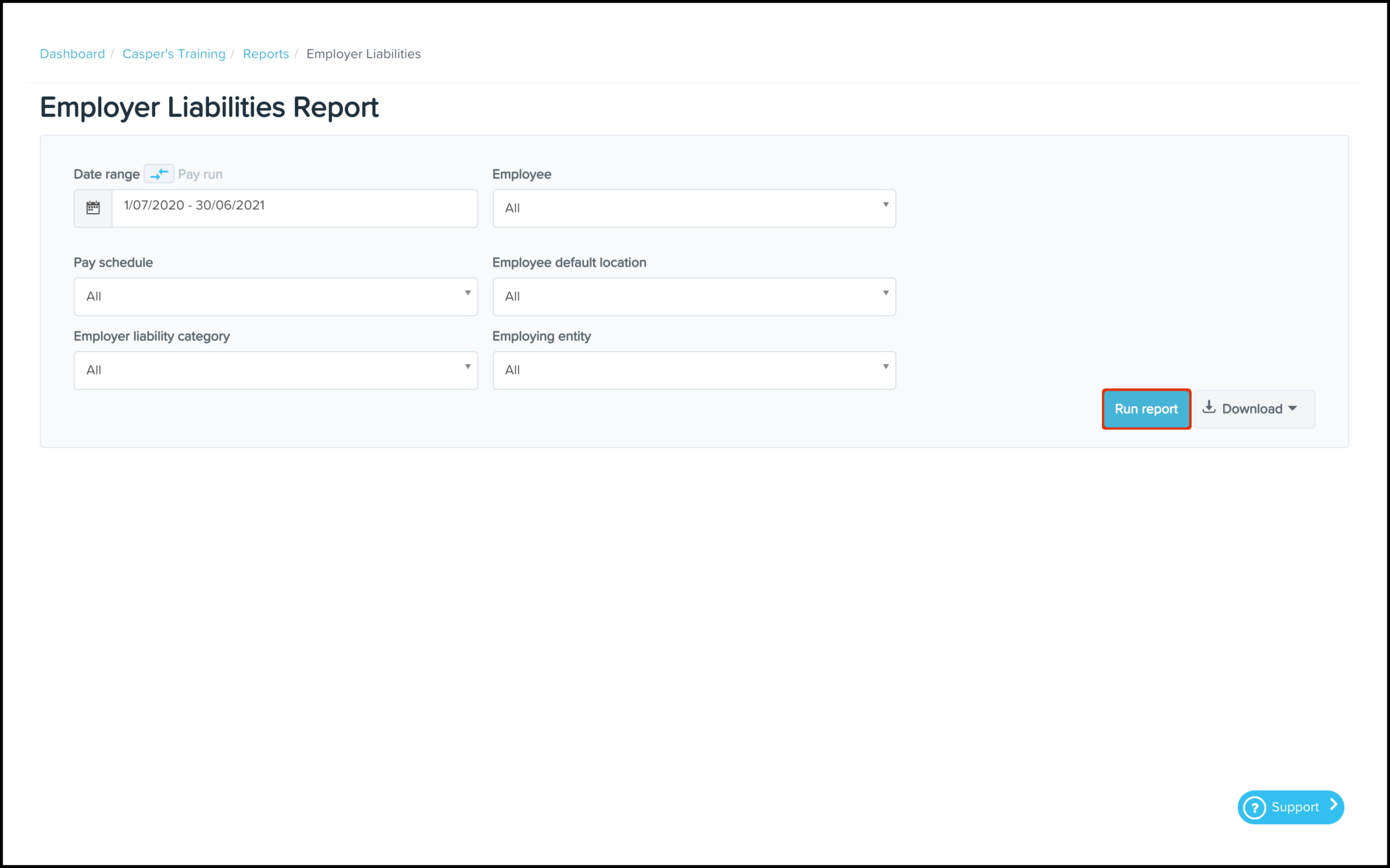Go to Dashboard breadcrumb link

pyautogui.click(x=72, y=54)
